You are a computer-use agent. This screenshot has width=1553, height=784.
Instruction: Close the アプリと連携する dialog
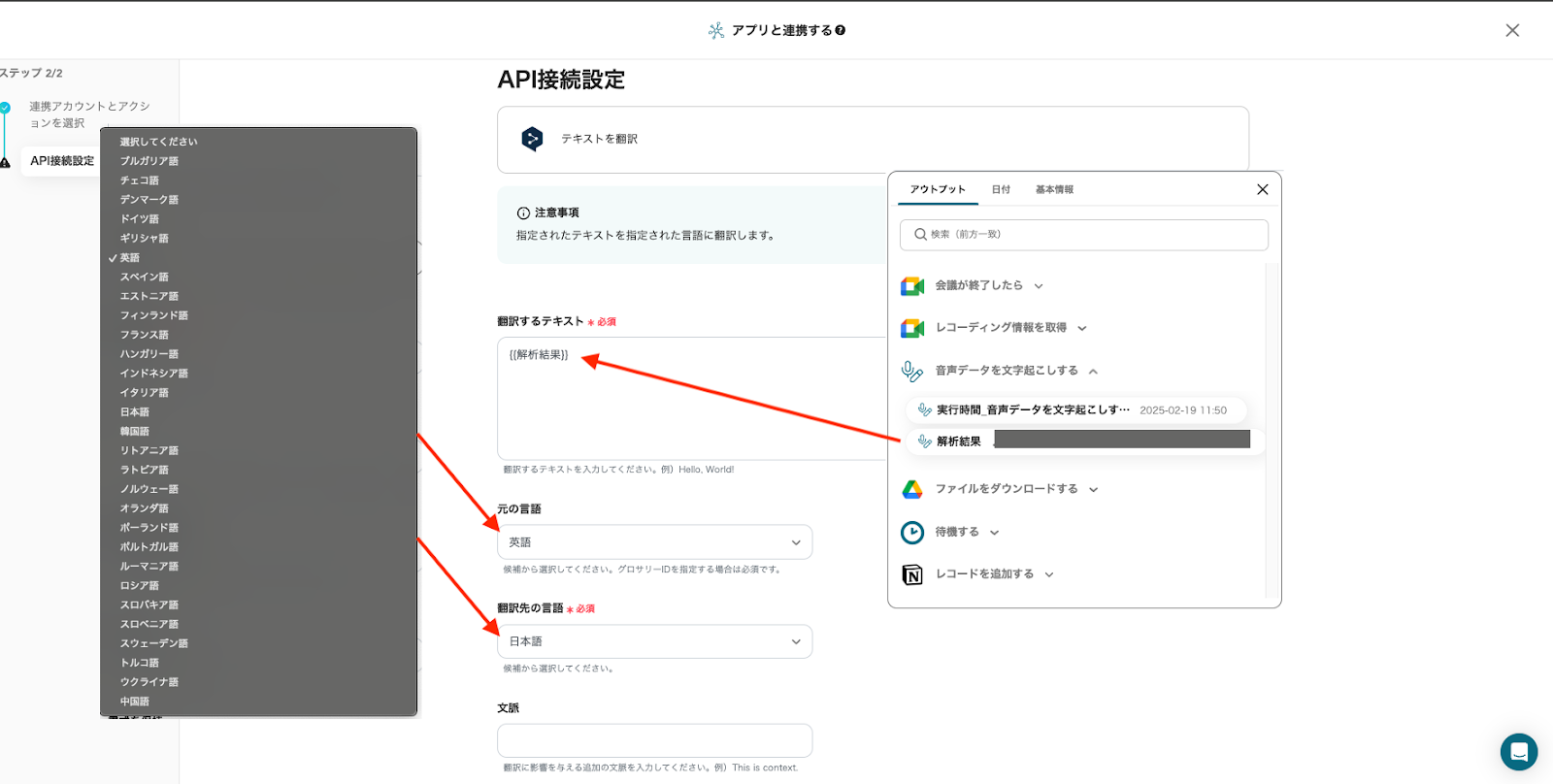click(x=1512, y=30)
